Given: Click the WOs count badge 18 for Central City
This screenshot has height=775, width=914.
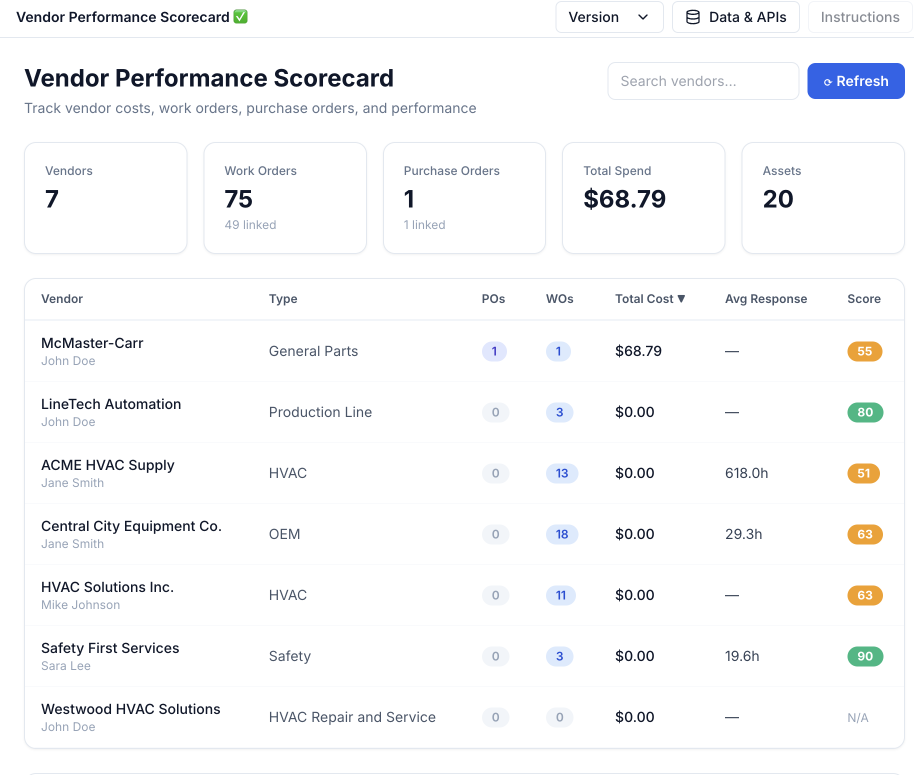Looking at the screenshot, I should 561,534.
